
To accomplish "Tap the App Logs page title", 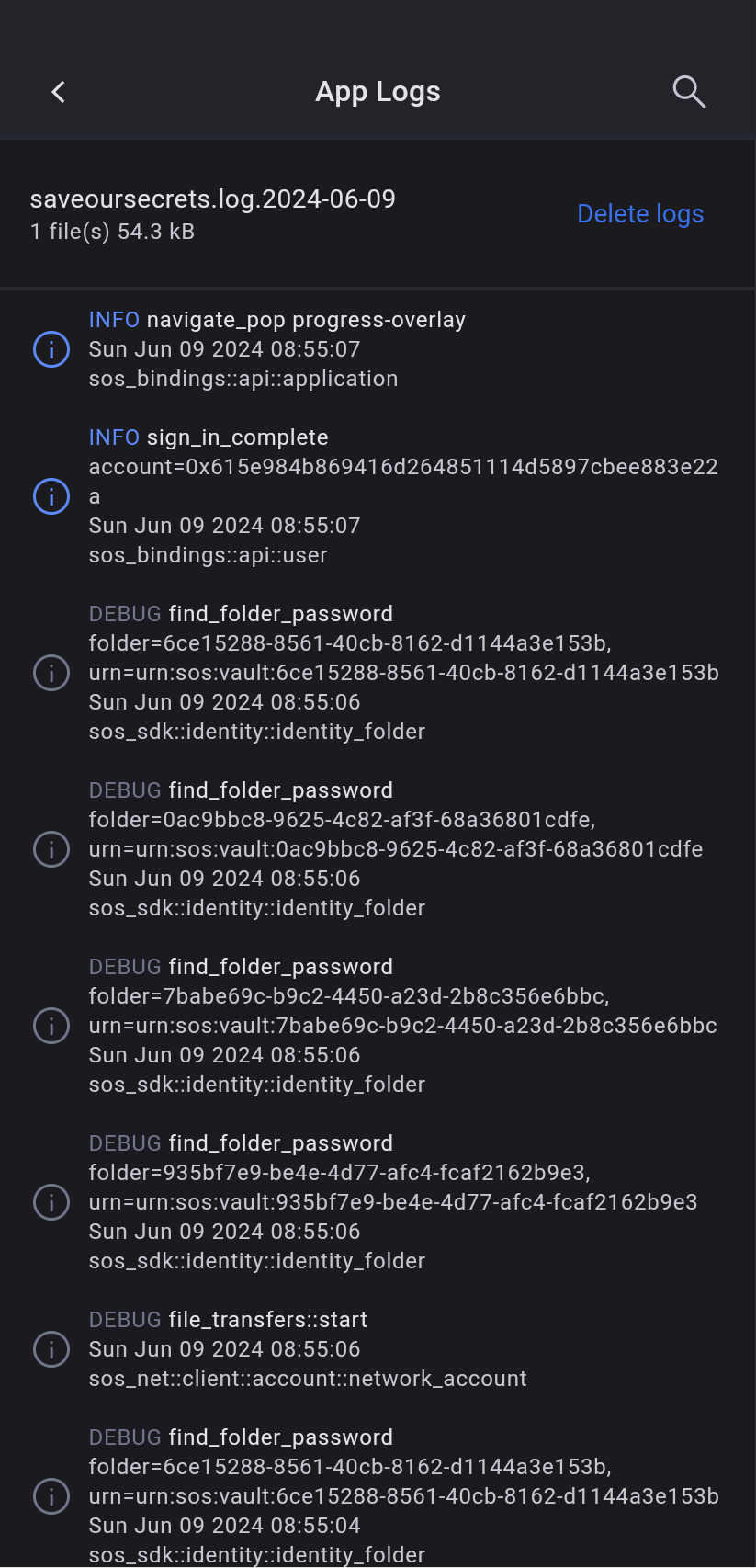I will point(378,92).
